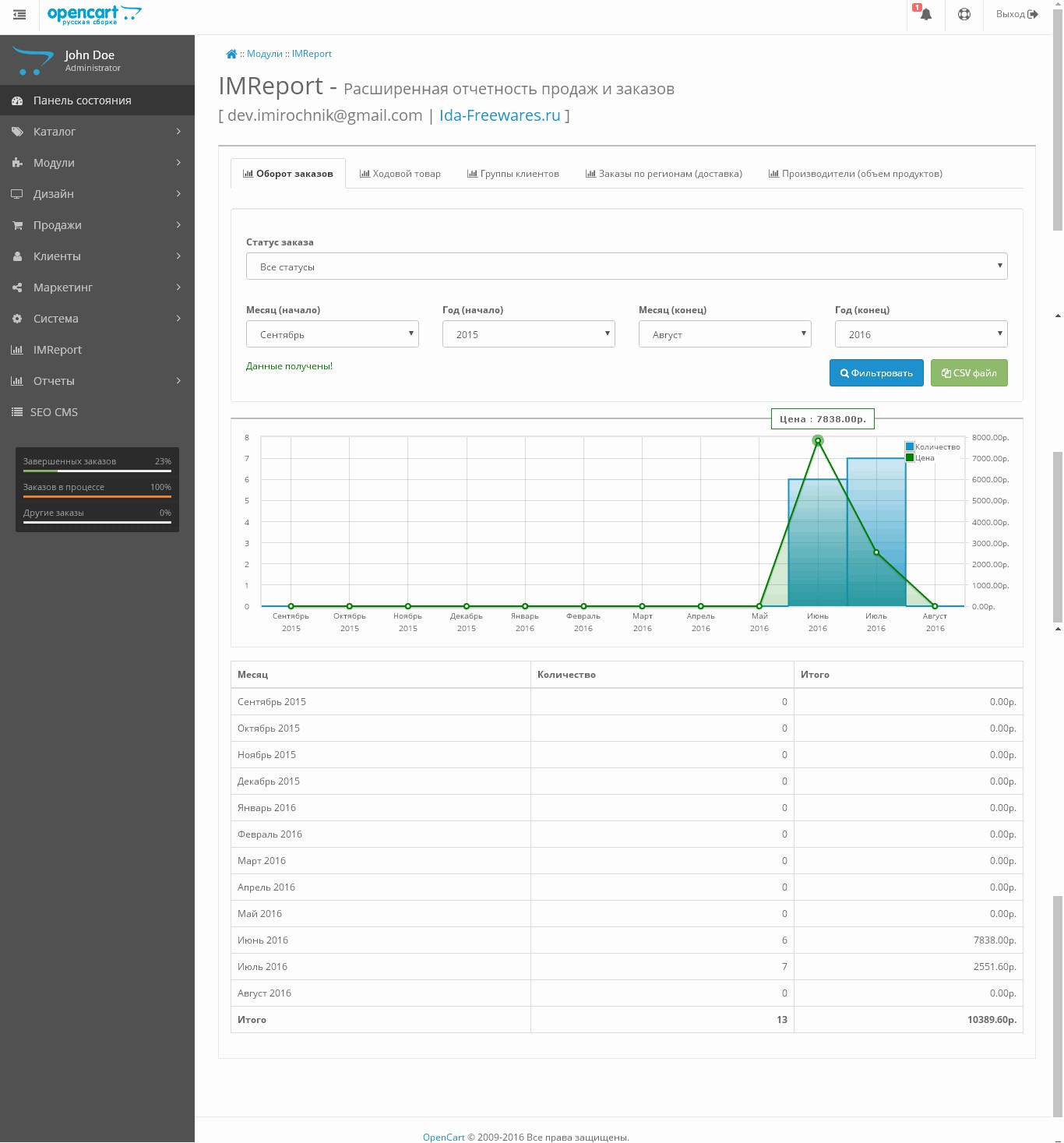Log out using the Выход link

(x=1017, y=14)
